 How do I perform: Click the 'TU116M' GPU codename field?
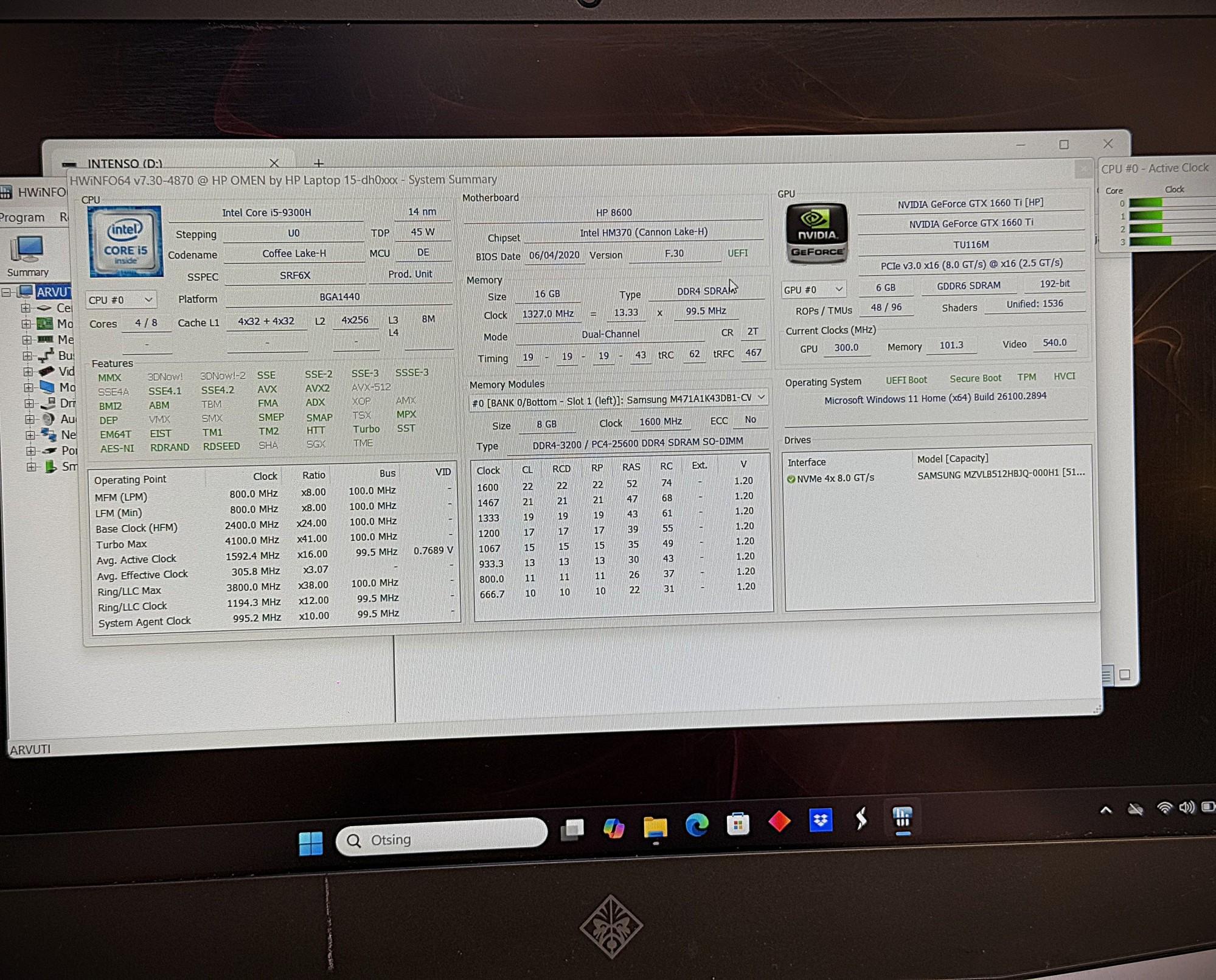(x=971, y=245)
